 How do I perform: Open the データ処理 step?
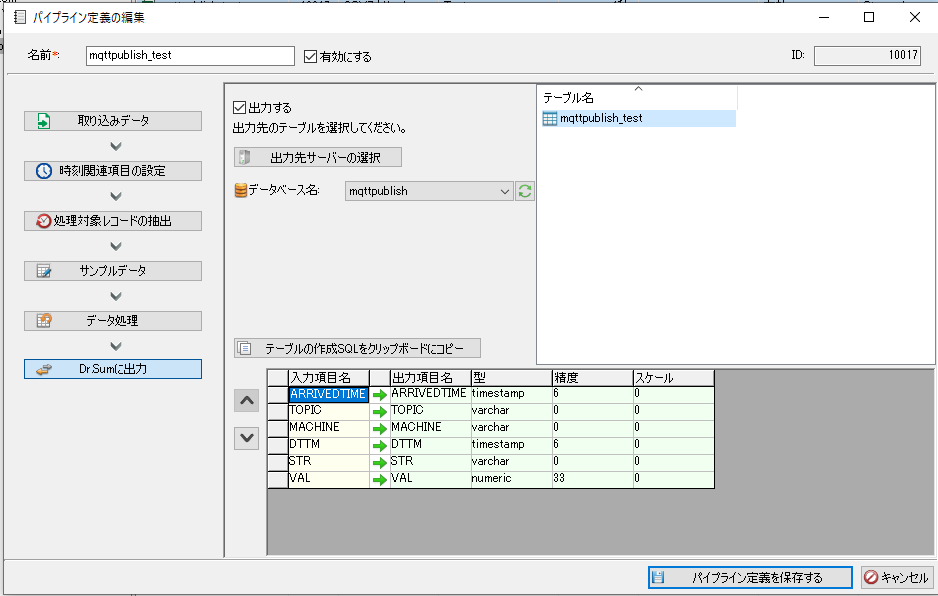coord(113,321)
